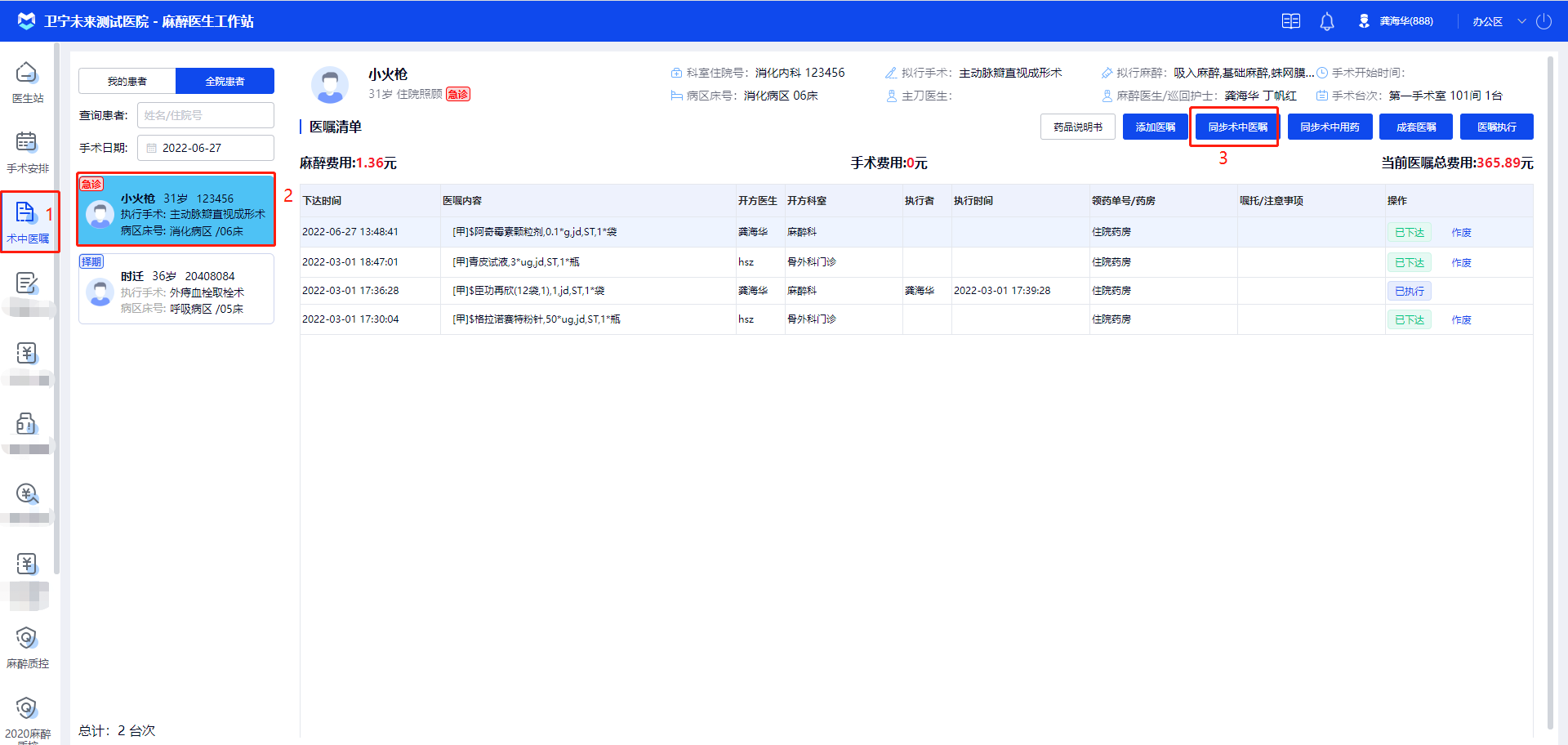Viewport: 1568px width, 745px height.
Task: Open the 医生站 sidebar icon
Action: (x=27, y=73)
